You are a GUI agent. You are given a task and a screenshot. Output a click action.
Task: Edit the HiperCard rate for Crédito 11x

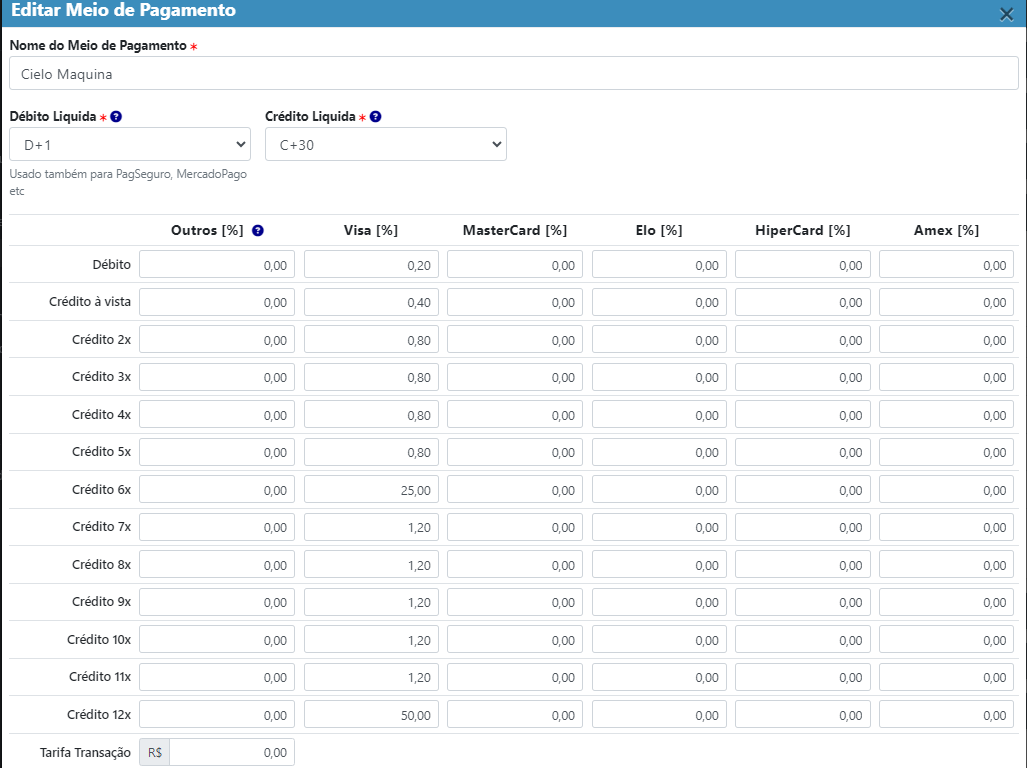click(x=802, y=677)
